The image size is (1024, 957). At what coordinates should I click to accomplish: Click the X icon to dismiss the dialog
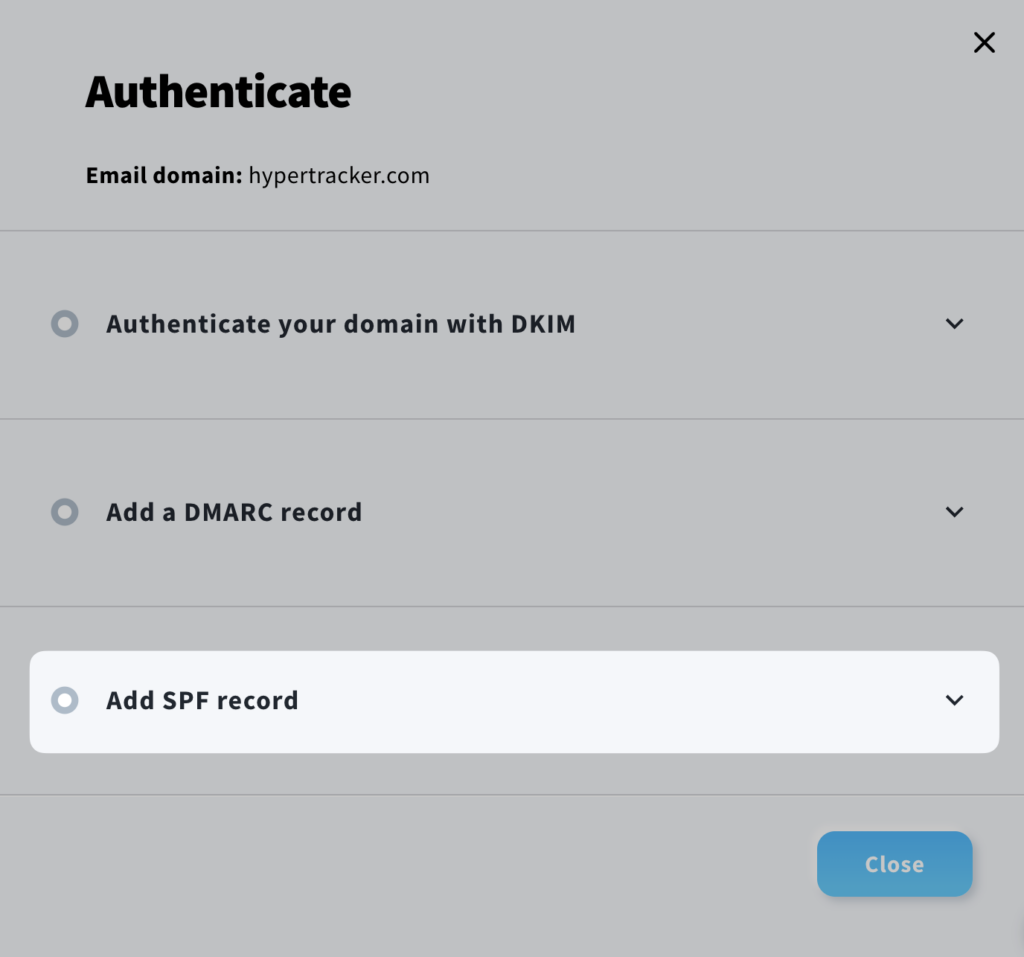[984, 42]
